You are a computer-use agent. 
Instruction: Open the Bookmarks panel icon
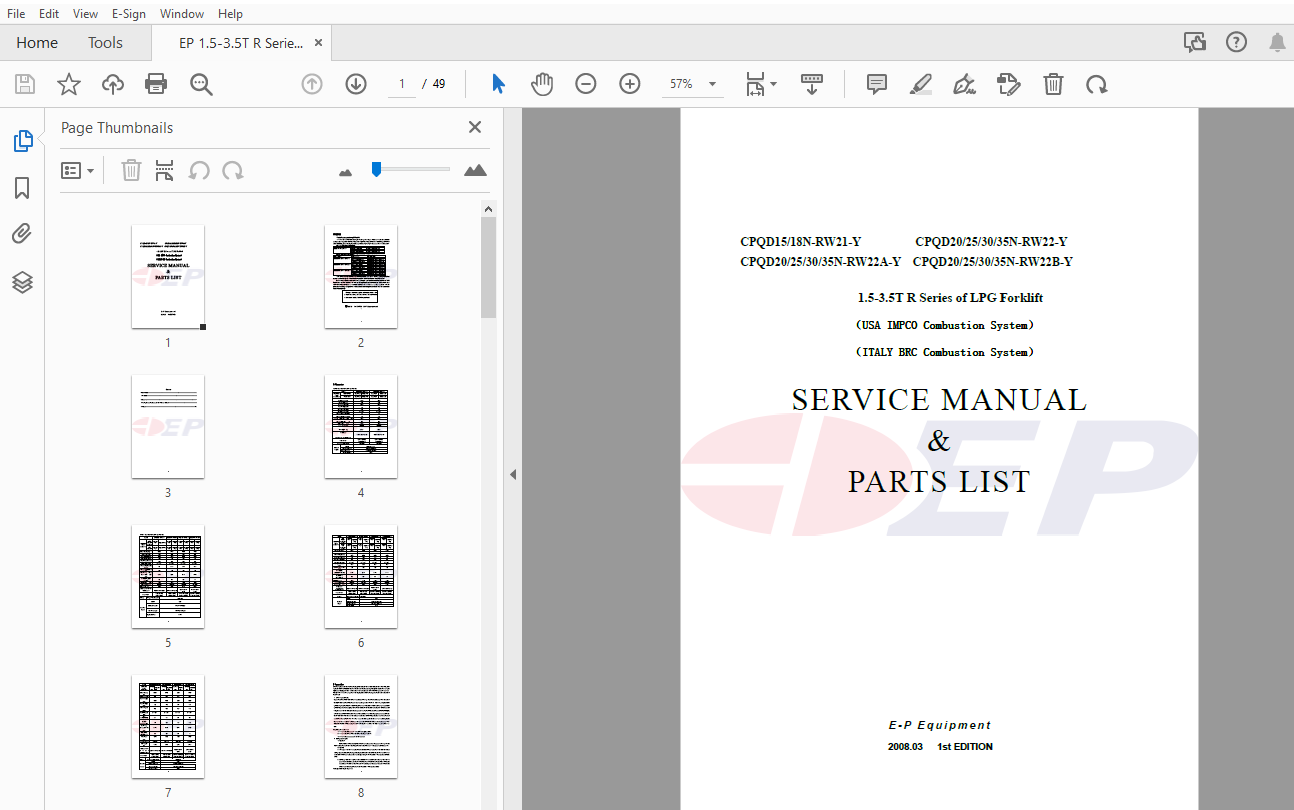22,188
